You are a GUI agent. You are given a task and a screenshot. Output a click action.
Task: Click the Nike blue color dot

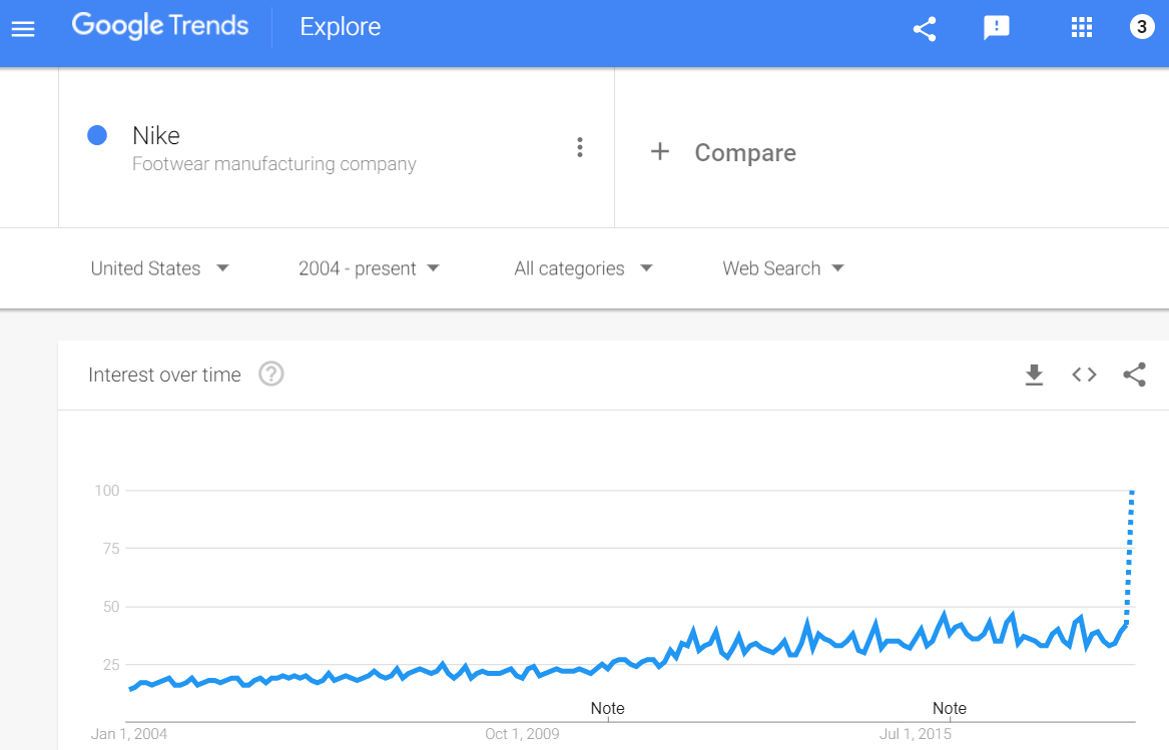[97, 135]
